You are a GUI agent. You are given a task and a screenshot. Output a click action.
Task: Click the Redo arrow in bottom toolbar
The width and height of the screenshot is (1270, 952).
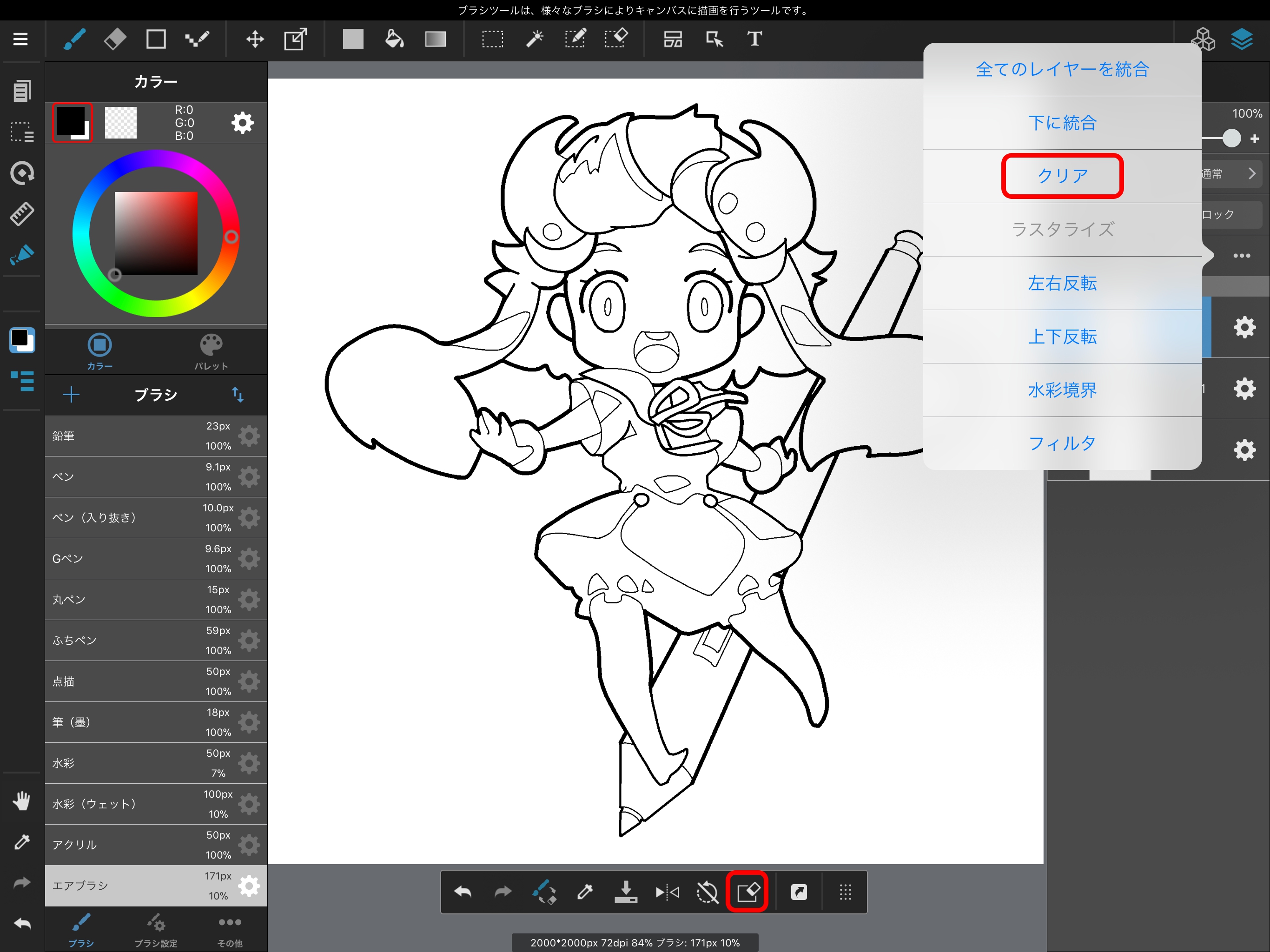pyautogui.click(x=503, y=892)
